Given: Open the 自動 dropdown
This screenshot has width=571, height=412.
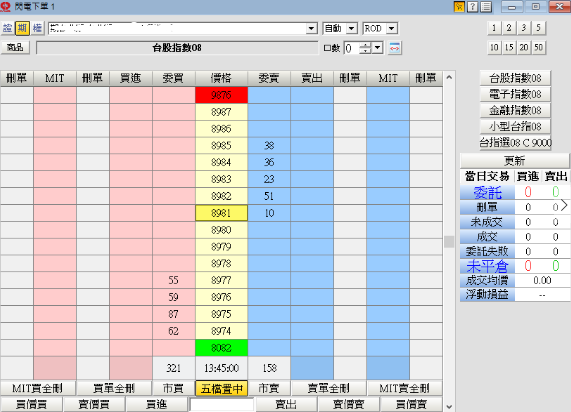Looking at the screenshot, I should (351, 28).
